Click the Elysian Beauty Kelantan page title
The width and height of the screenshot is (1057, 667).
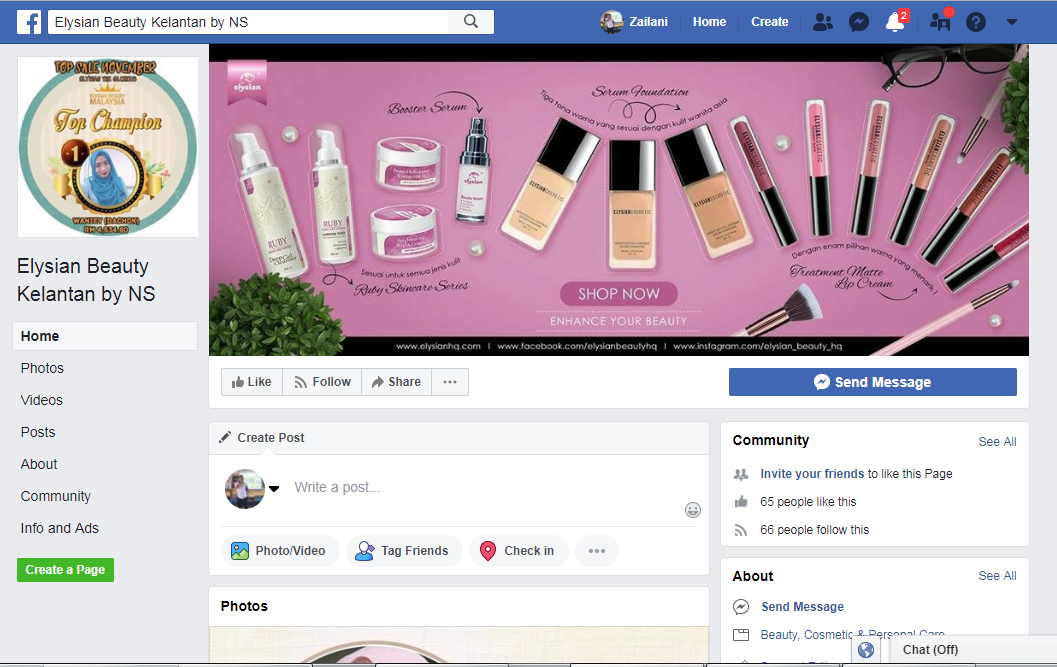[x=86, y=280]
